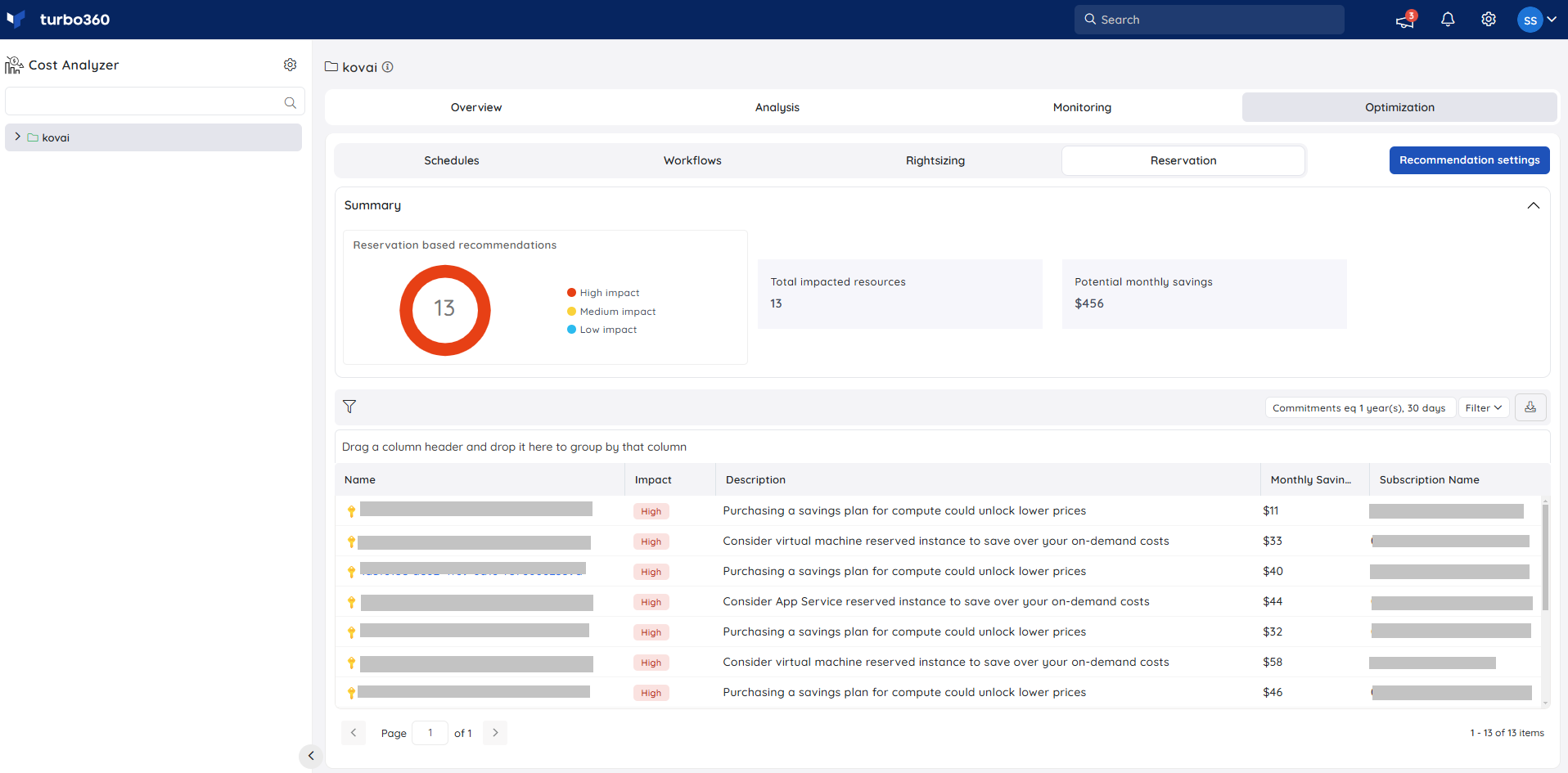Image resolution: width=1568 pixels, height=773 pixels.
Task: Collapse the sidebar with the arrow button
Action: pos(310,756)
